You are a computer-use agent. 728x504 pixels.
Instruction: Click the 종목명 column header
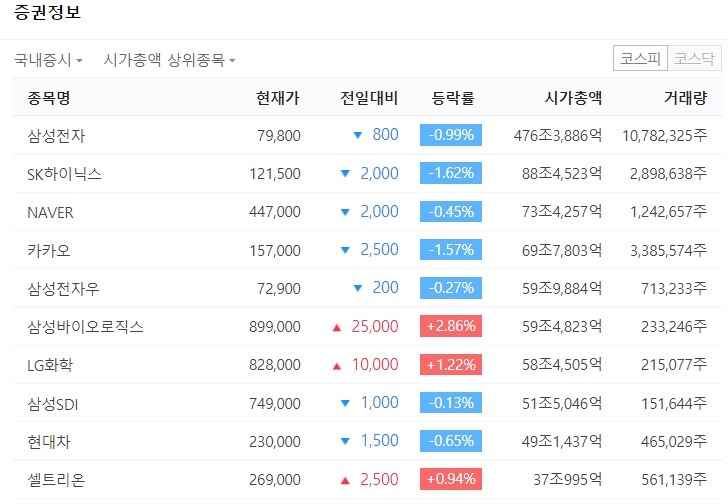click(x=49, y=97)
